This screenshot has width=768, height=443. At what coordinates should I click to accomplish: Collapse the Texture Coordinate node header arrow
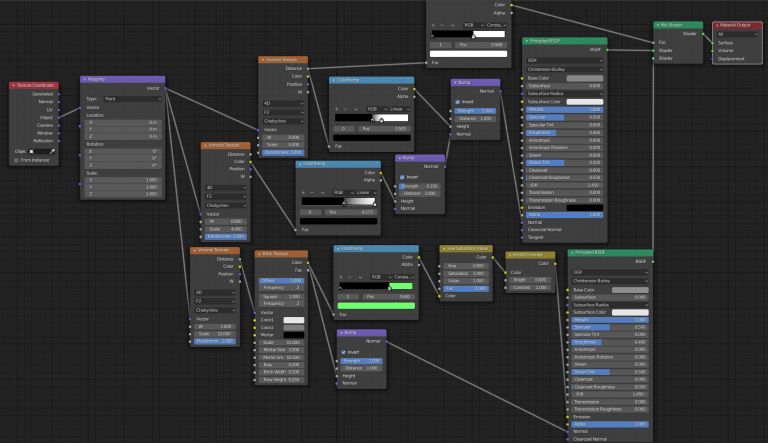[x=14, y=86]
